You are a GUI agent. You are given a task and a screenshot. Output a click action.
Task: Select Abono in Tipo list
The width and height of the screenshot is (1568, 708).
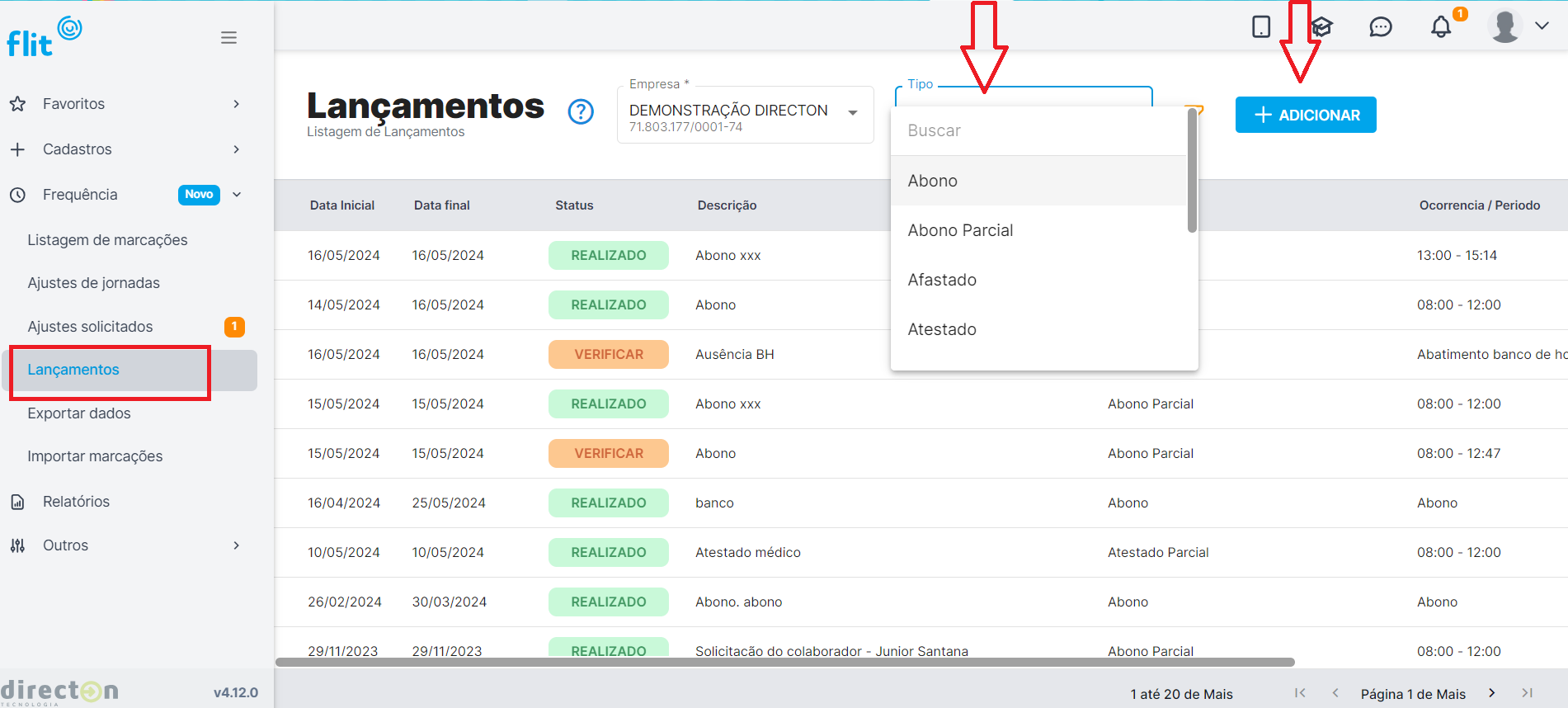(1038, 181)
